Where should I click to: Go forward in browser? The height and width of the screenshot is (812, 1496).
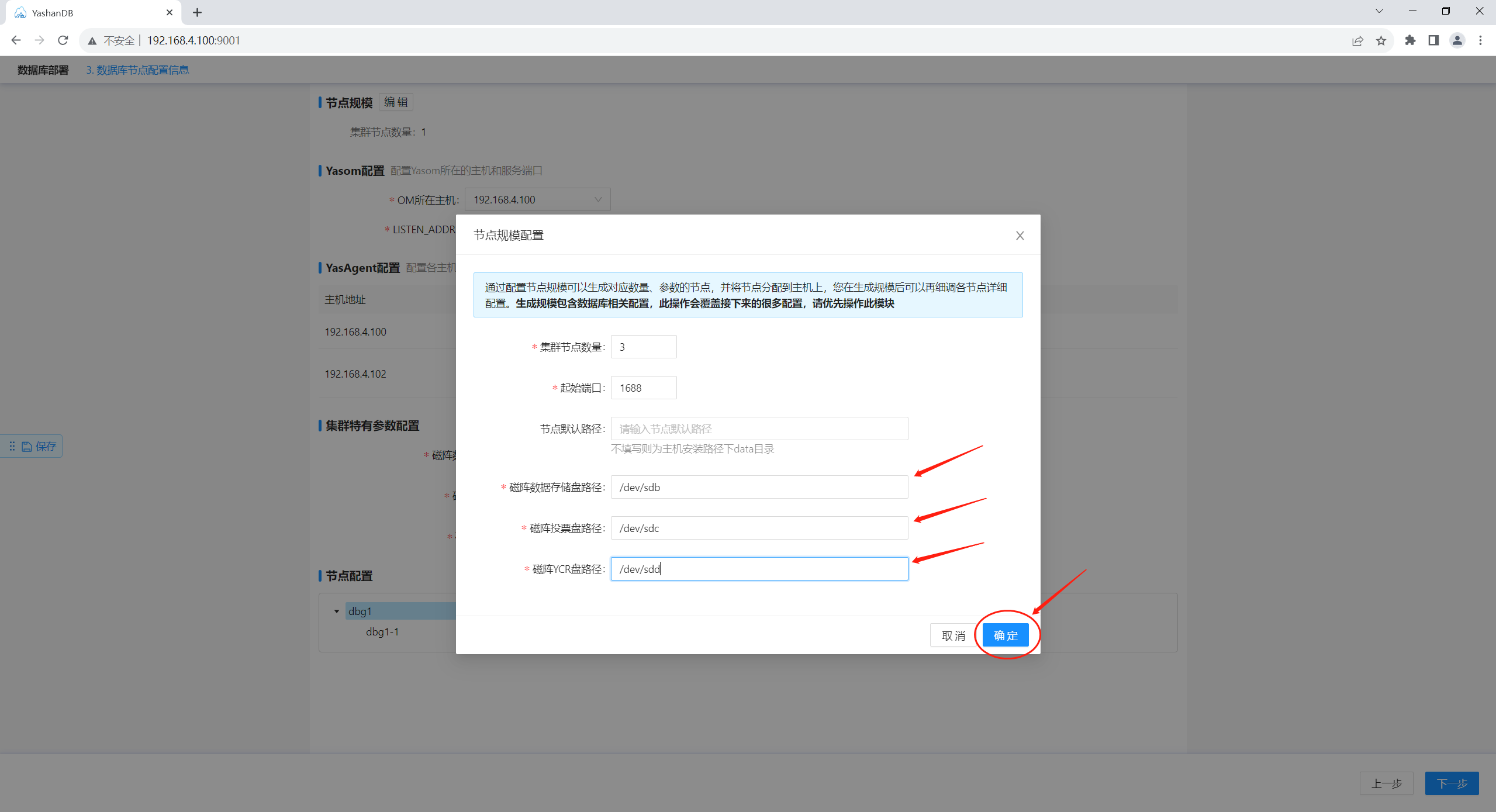click(39, 40)
